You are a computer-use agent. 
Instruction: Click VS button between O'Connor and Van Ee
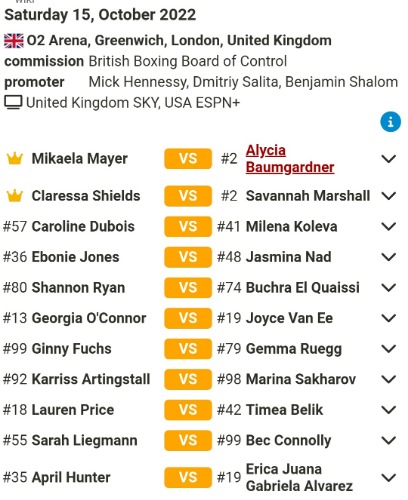(x=188, y=318)
